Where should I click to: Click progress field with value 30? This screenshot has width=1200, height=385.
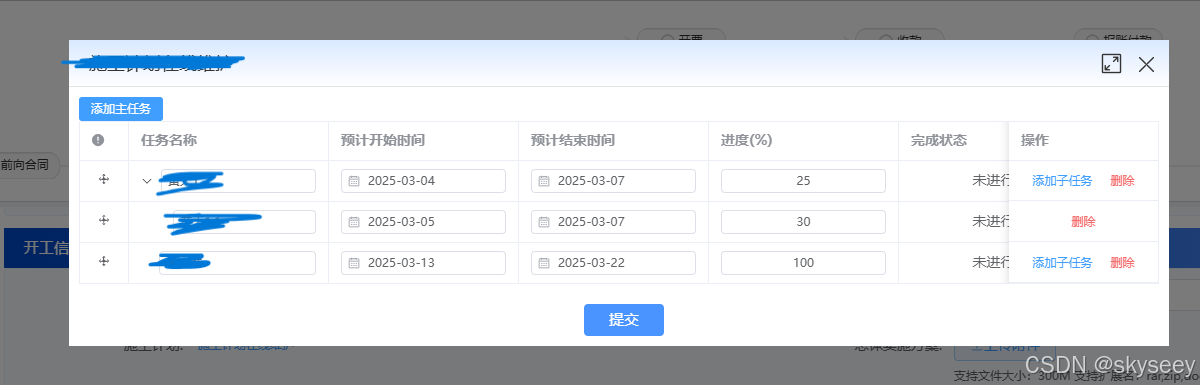(x=803, y=222)
